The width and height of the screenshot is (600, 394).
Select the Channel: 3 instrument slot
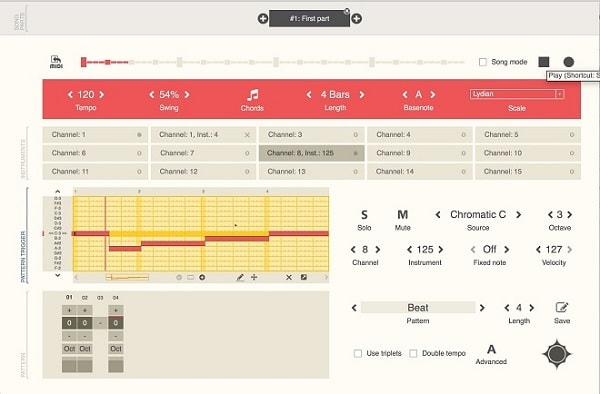tap(311, 135)
